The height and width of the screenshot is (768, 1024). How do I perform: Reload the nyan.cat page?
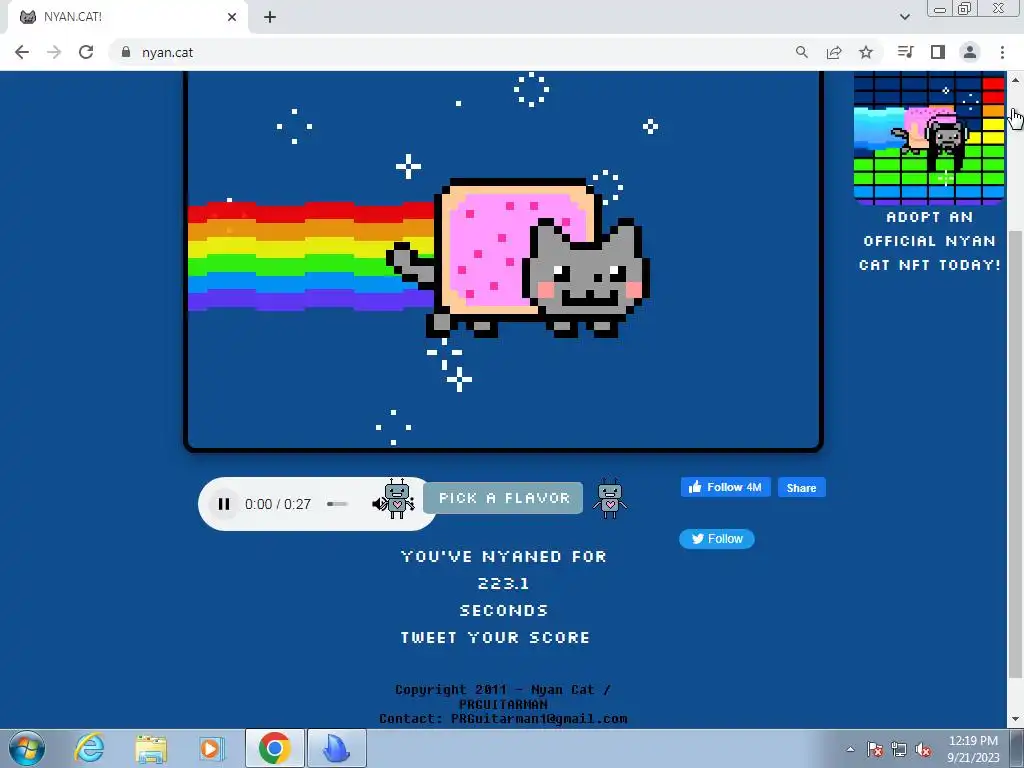tap(86, 52)
